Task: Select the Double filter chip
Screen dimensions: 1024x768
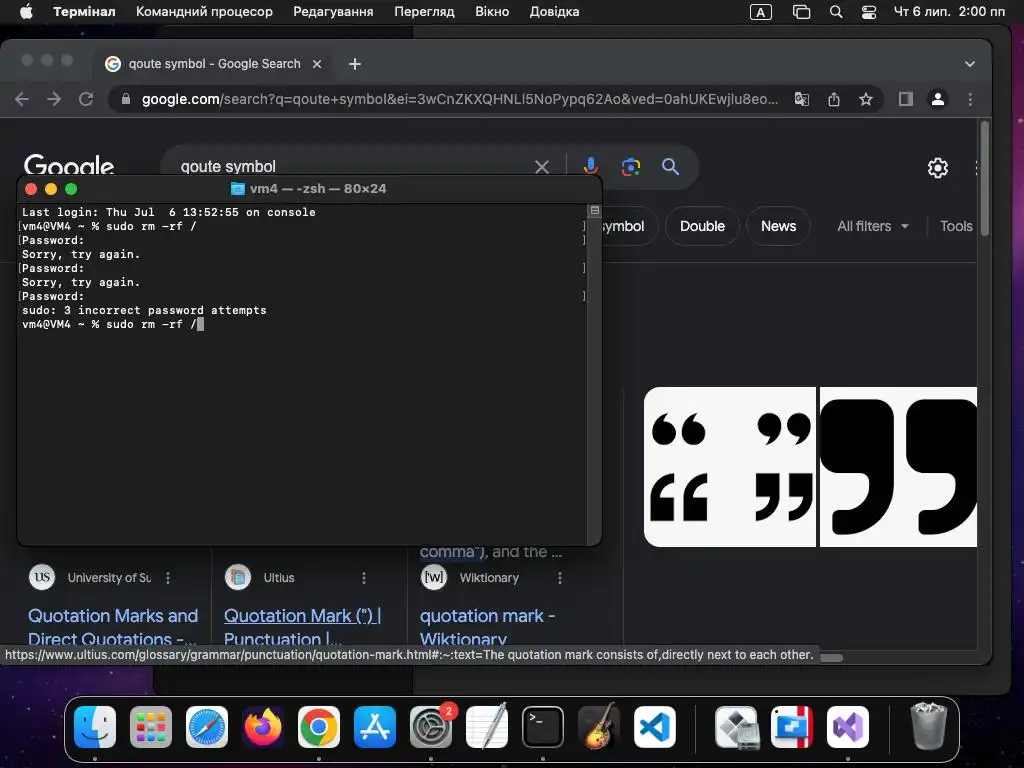Action: tap(702, 226)
